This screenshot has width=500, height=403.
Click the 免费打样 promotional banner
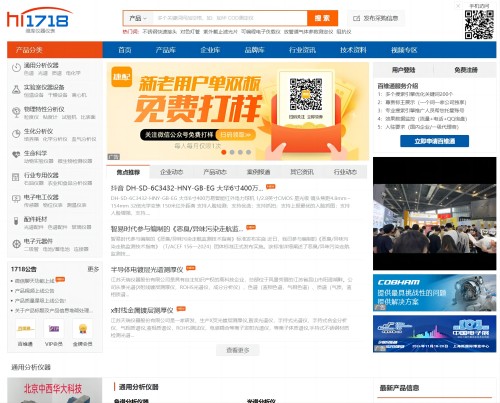pyautogui.click(x=238, y=111)
